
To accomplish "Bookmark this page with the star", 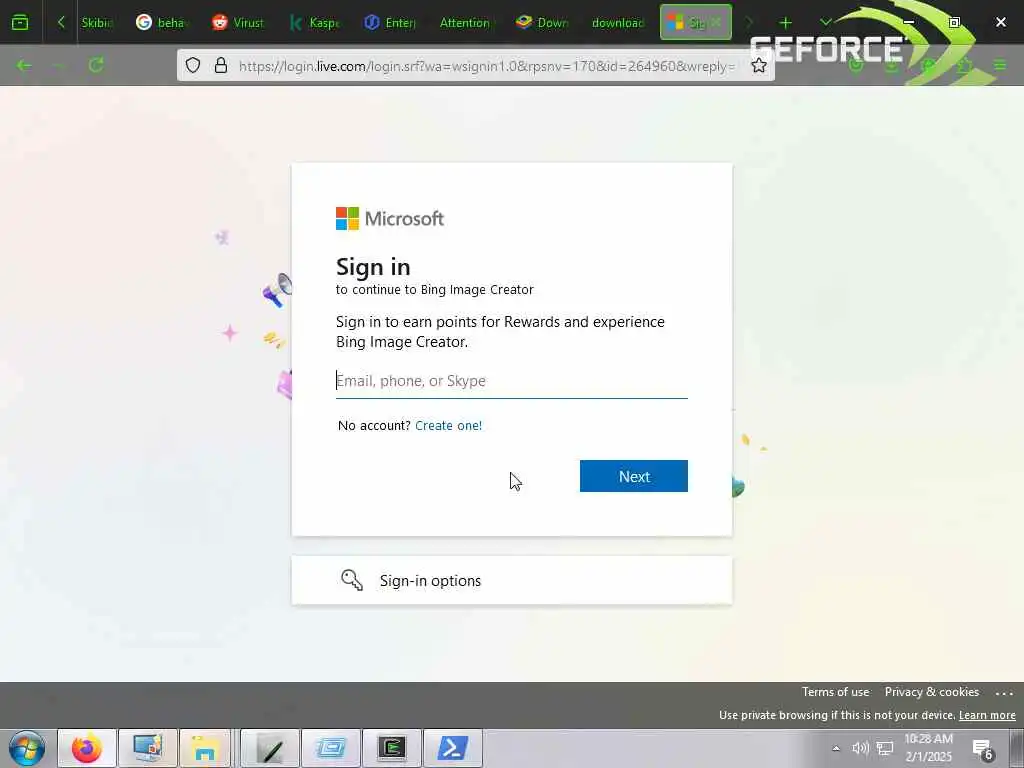I will [758, 65].
